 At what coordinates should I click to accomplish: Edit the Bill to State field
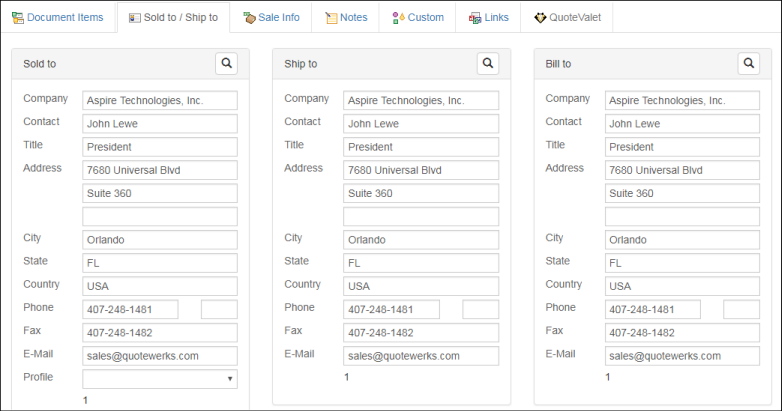point(682,263)
